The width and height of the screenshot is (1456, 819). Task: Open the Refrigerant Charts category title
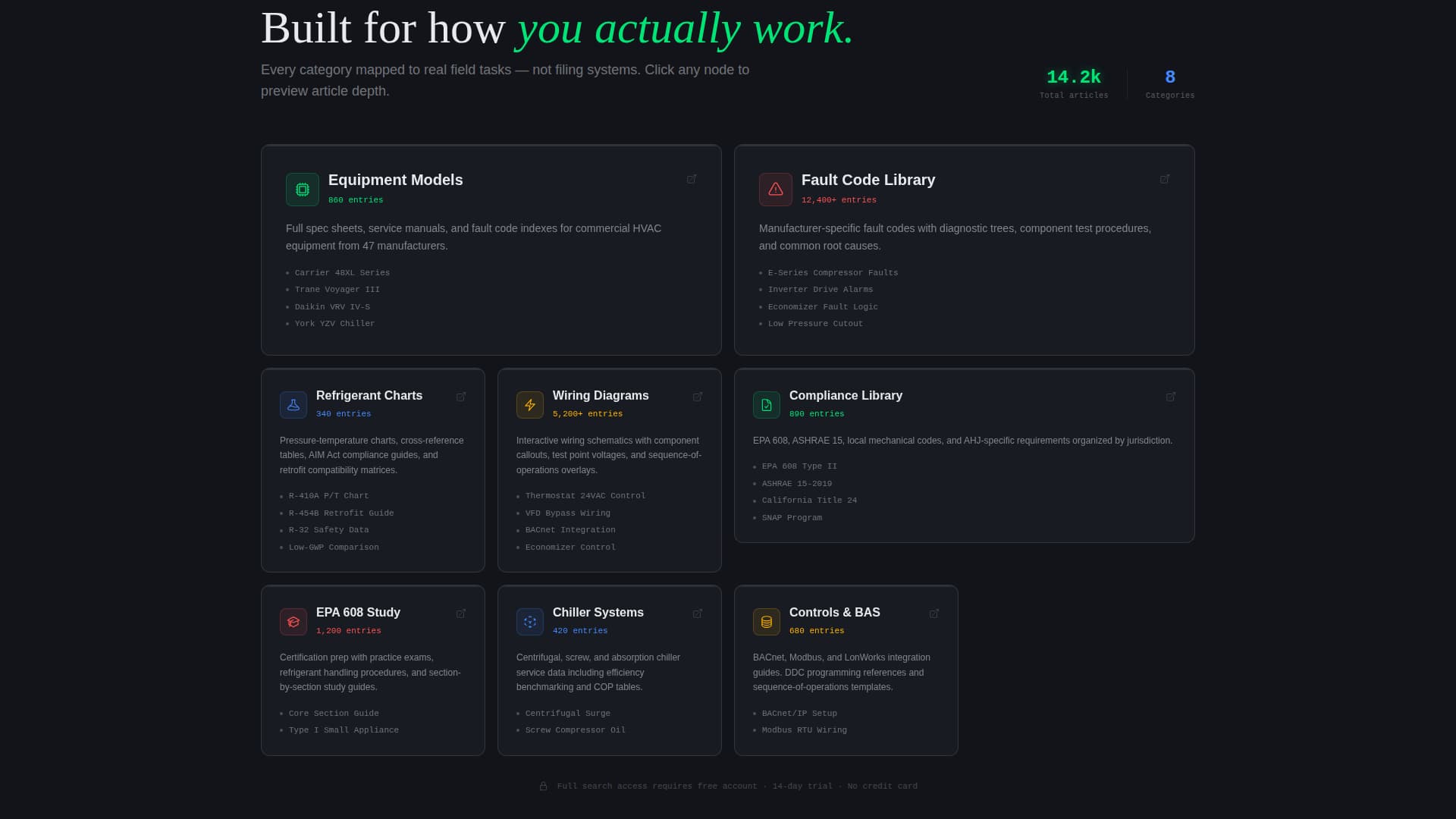[369, 396]
